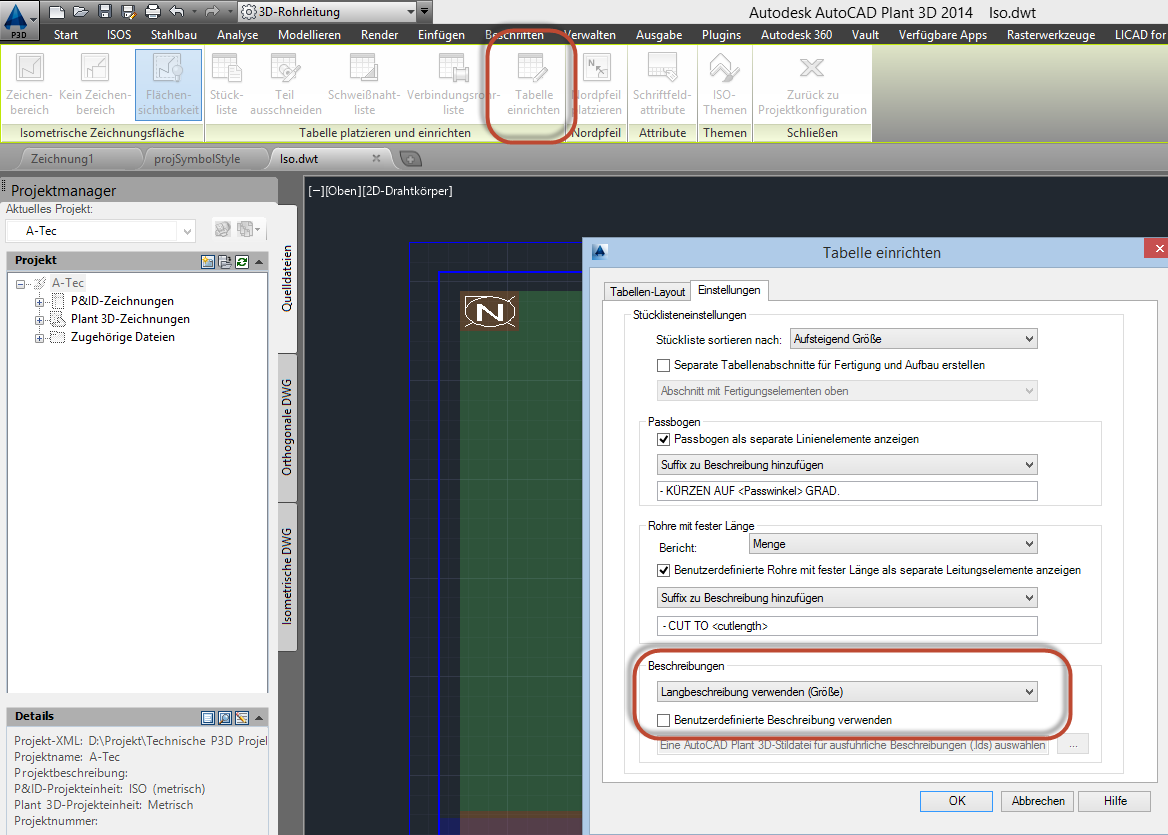Close the Iso.dwt document tab
1168x835 pixels.
pos(376,158)
